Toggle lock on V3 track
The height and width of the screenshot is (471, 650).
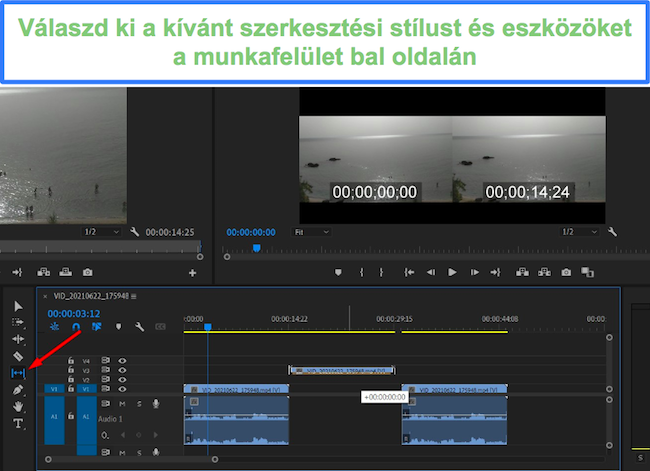pyautogui.click(x=71, y=369)
